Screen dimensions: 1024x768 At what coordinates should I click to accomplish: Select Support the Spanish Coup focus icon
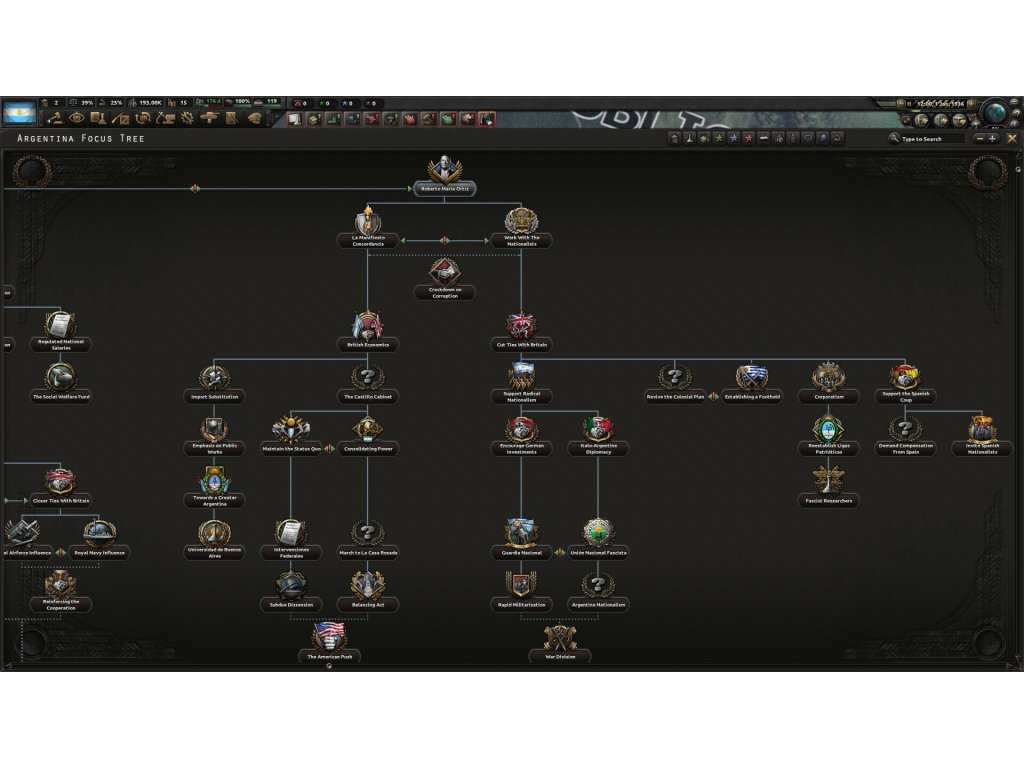pyautogui.click(x=905, y=376)
